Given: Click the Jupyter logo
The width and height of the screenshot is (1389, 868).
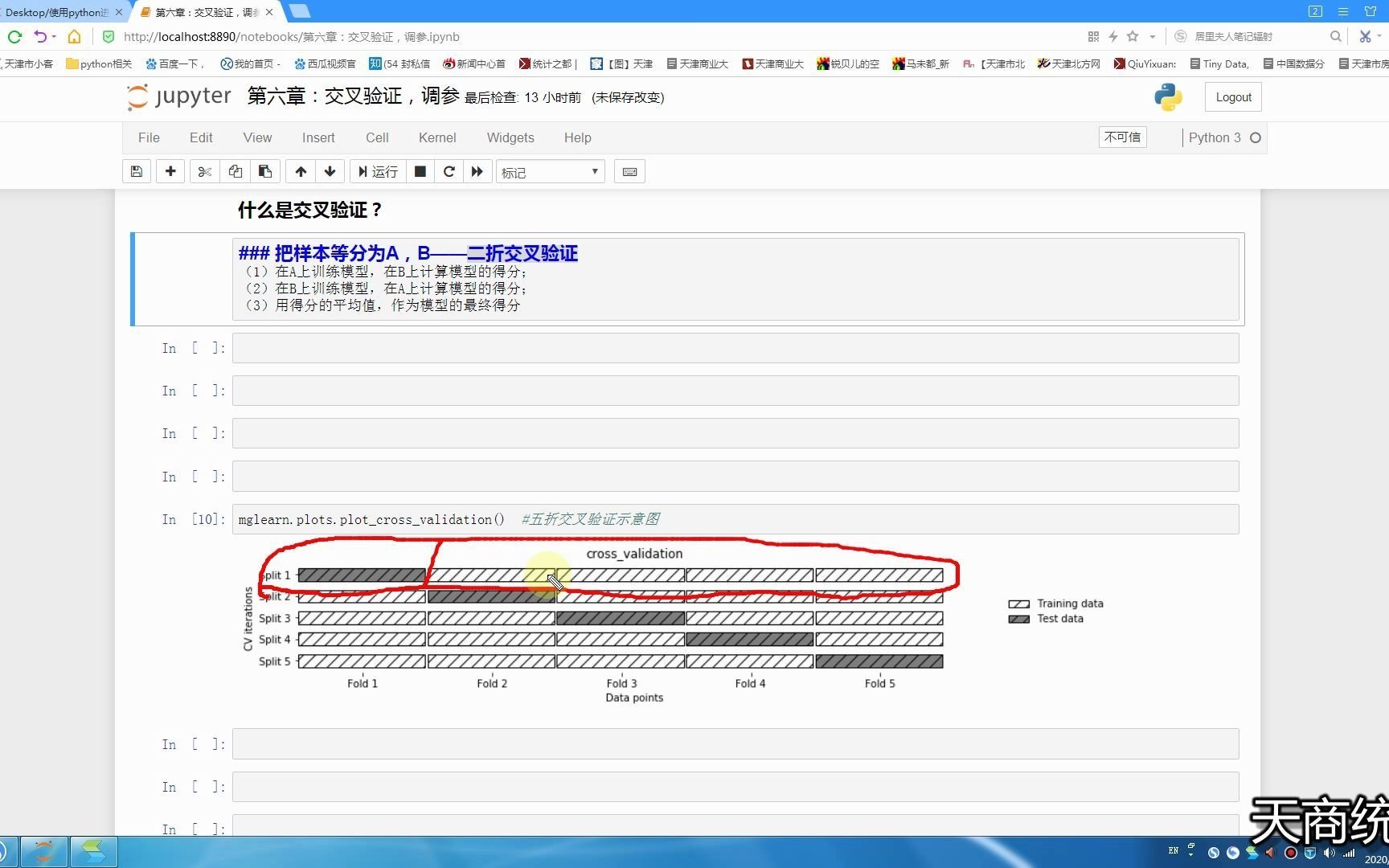Looking at the screenshot, I should click(x=178, y=96).
